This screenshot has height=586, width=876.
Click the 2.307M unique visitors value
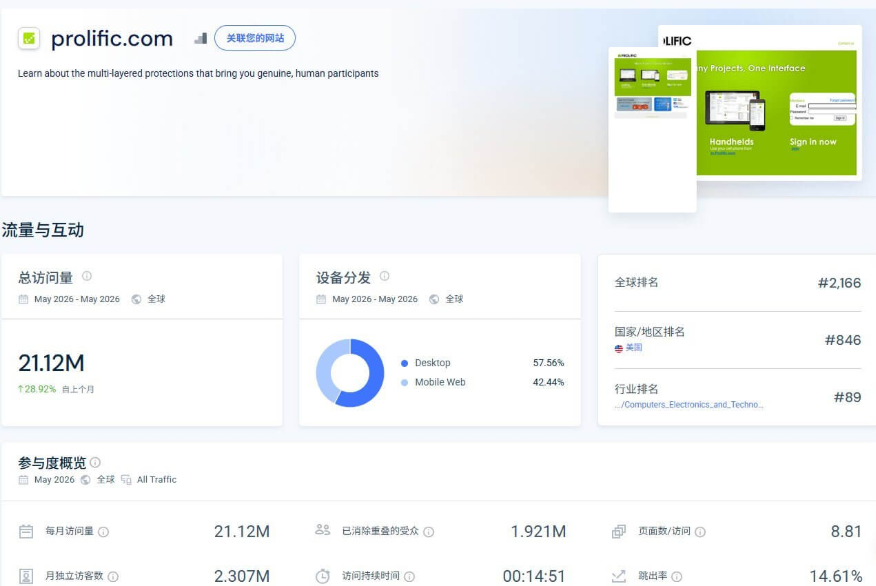[x=242, y=576]
